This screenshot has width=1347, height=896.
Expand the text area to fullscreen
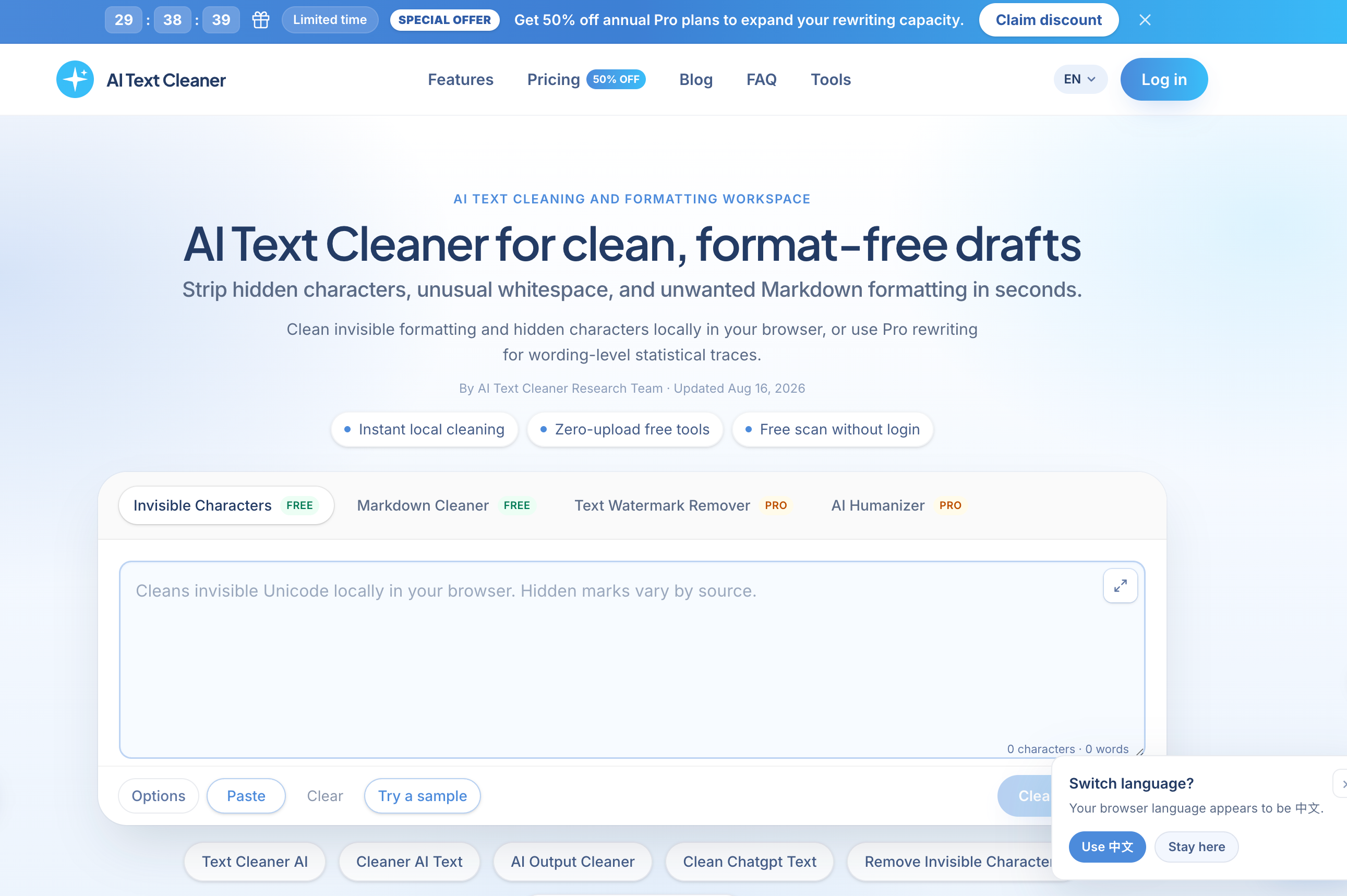coord(1120,586)
